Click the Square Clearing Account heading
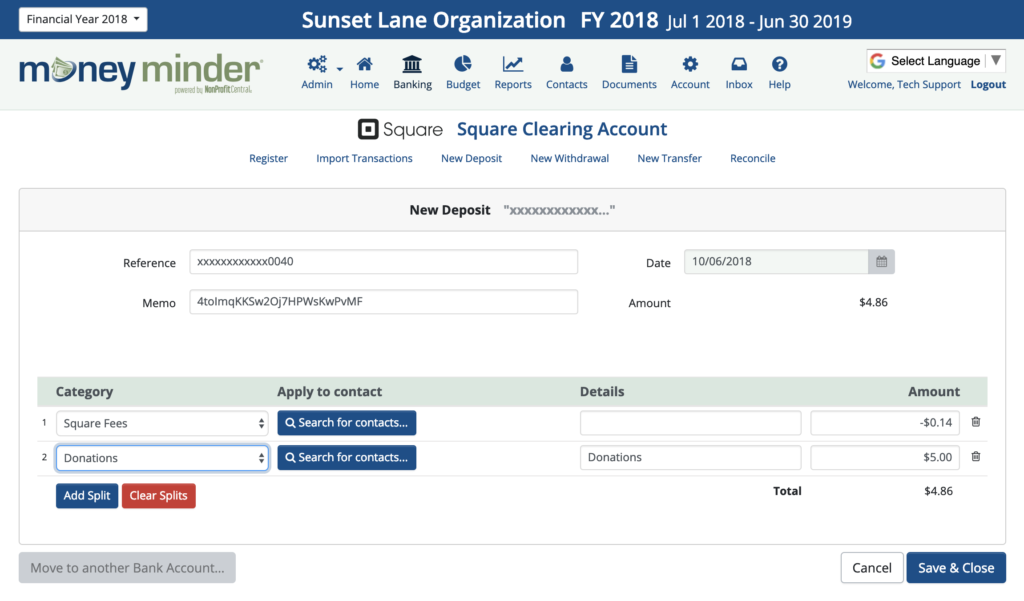This screenshot has width=1024, height=601. tap(562, 129)
